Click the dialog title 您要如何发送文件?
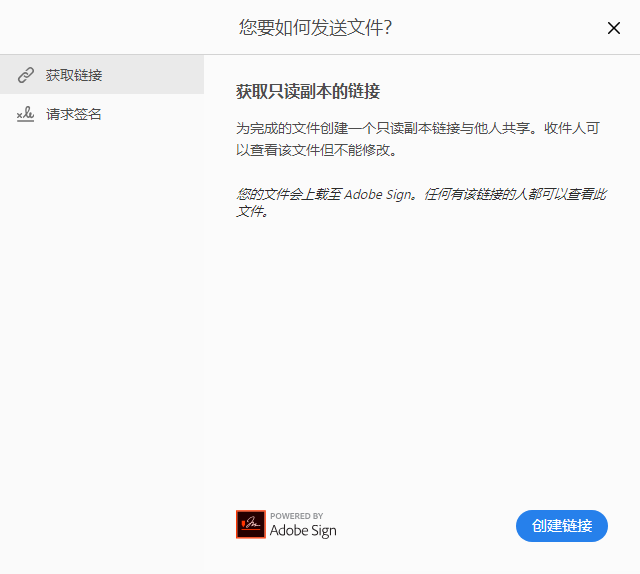 point(315,28)
